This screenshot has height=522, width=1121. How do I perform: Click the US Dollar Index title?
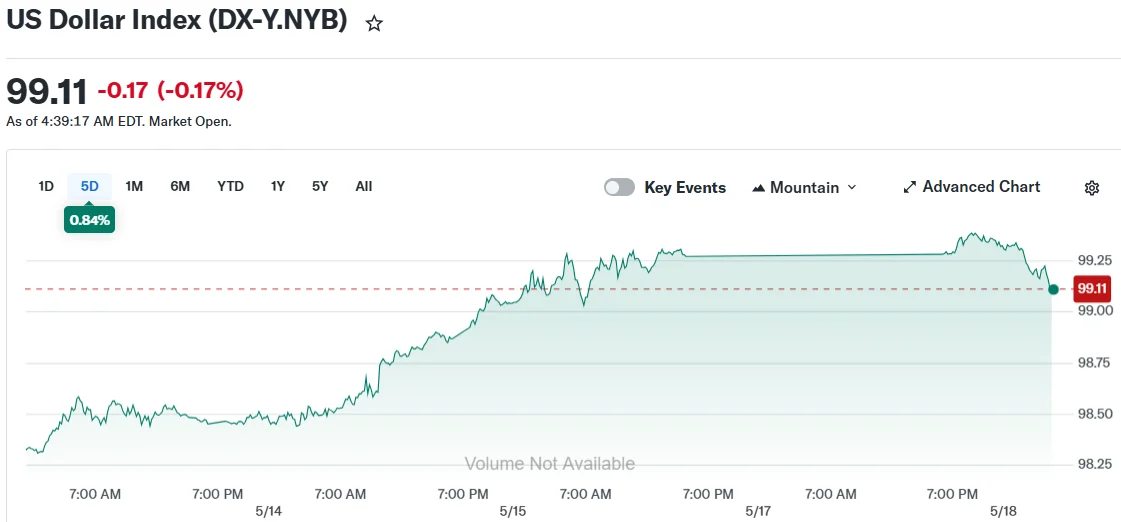[177, 21]
